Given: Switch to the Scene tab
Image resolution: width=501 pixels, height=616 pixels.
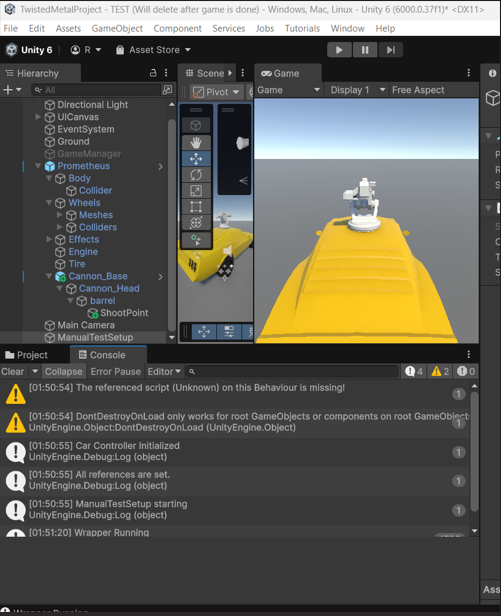Looking at the screenshot, I should [206, 73].
